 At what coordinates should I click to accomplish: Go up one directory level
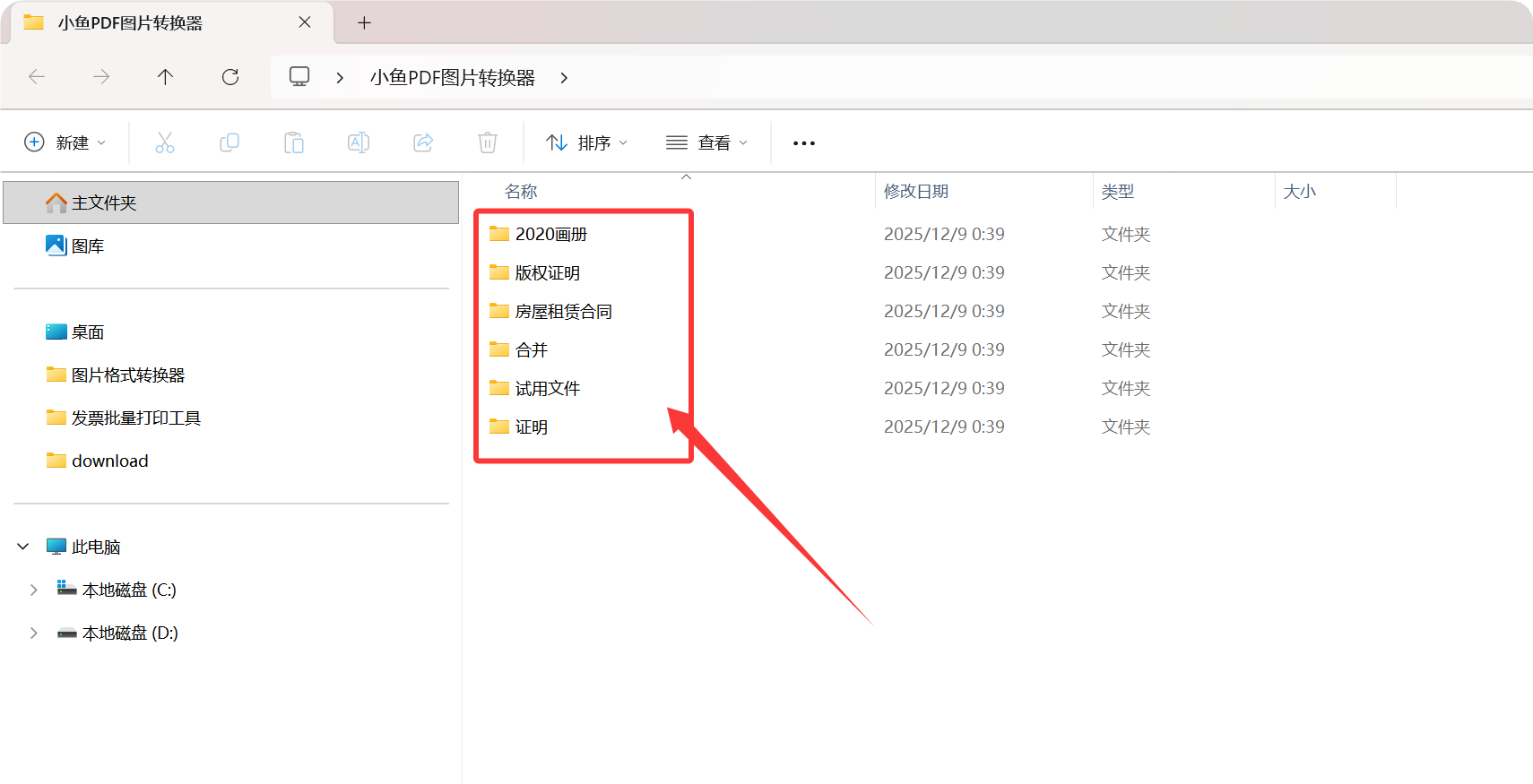[165, 77]
